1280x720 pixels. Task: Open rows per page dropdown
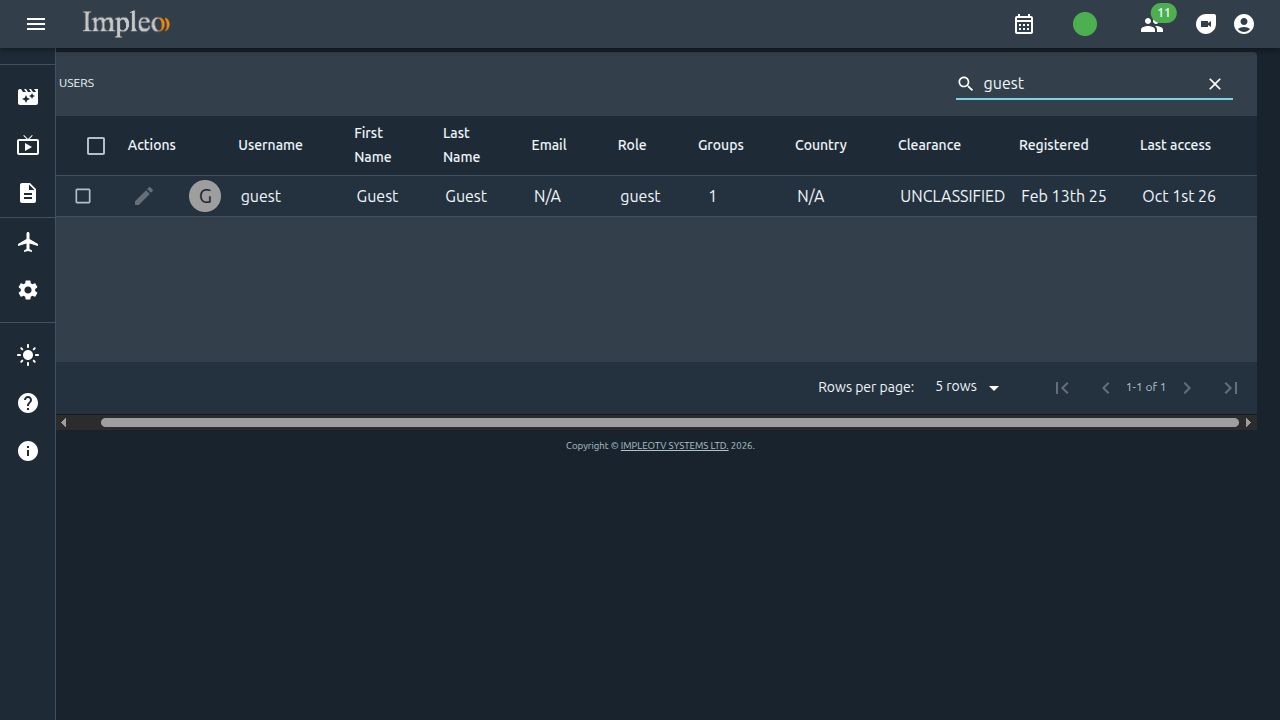coord(967,387)
